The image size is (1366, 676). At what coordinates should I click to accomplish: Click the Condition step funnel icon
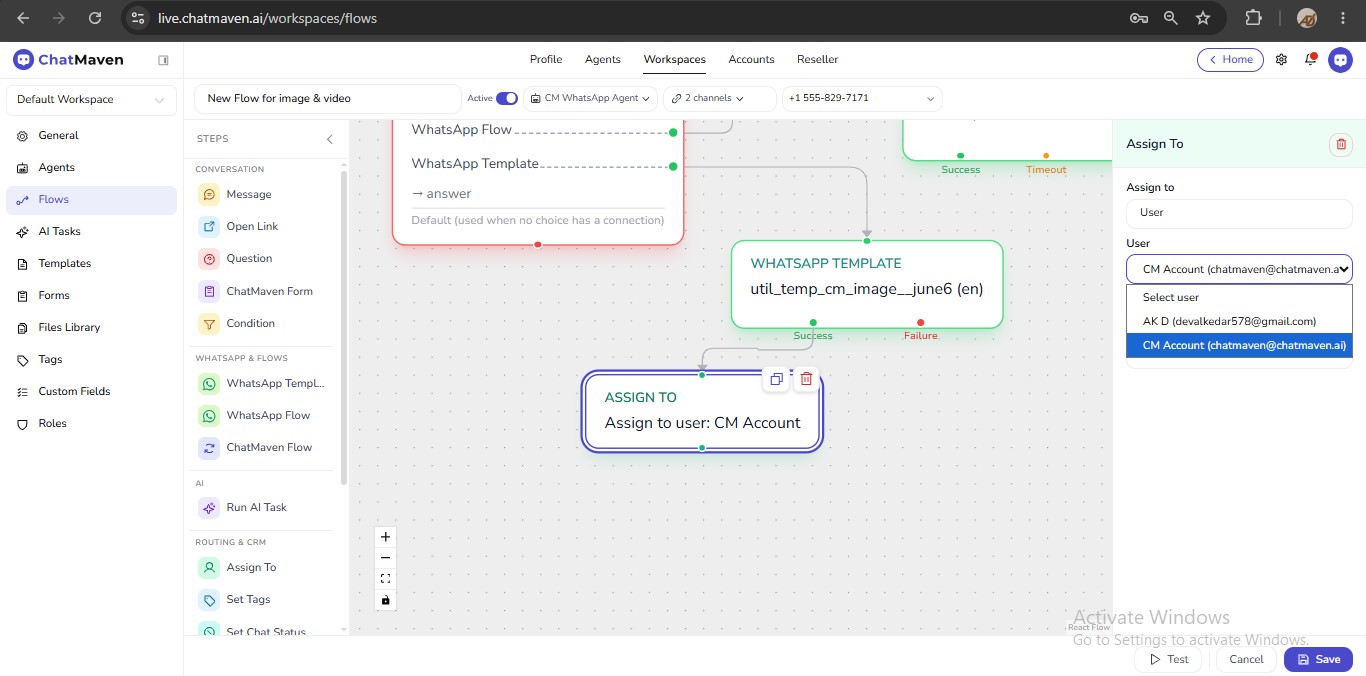pos(209,324)
